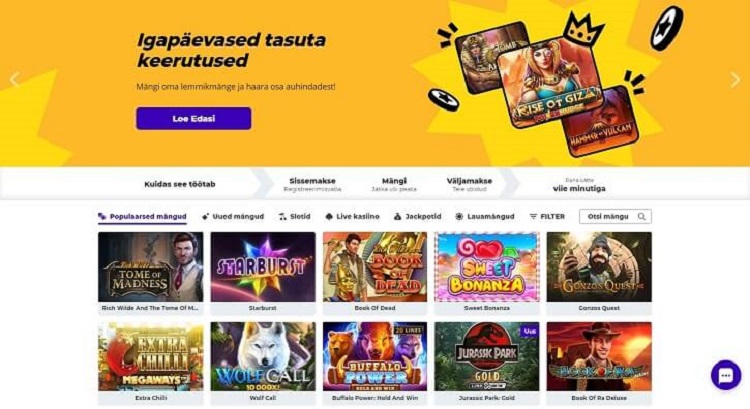This screenshot has height=409, width=750.
Task: Click the Sissemakse step in the how-it-works bar
Action: coord(312,184)
